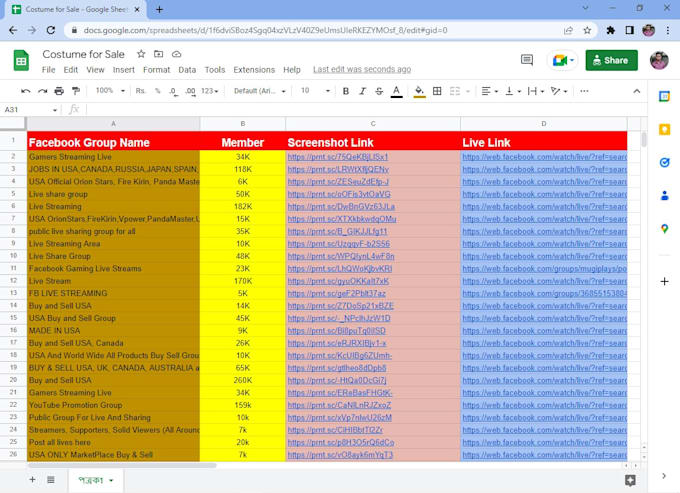Open the Format menu
The image size is (680, 493).
(157, 69)
